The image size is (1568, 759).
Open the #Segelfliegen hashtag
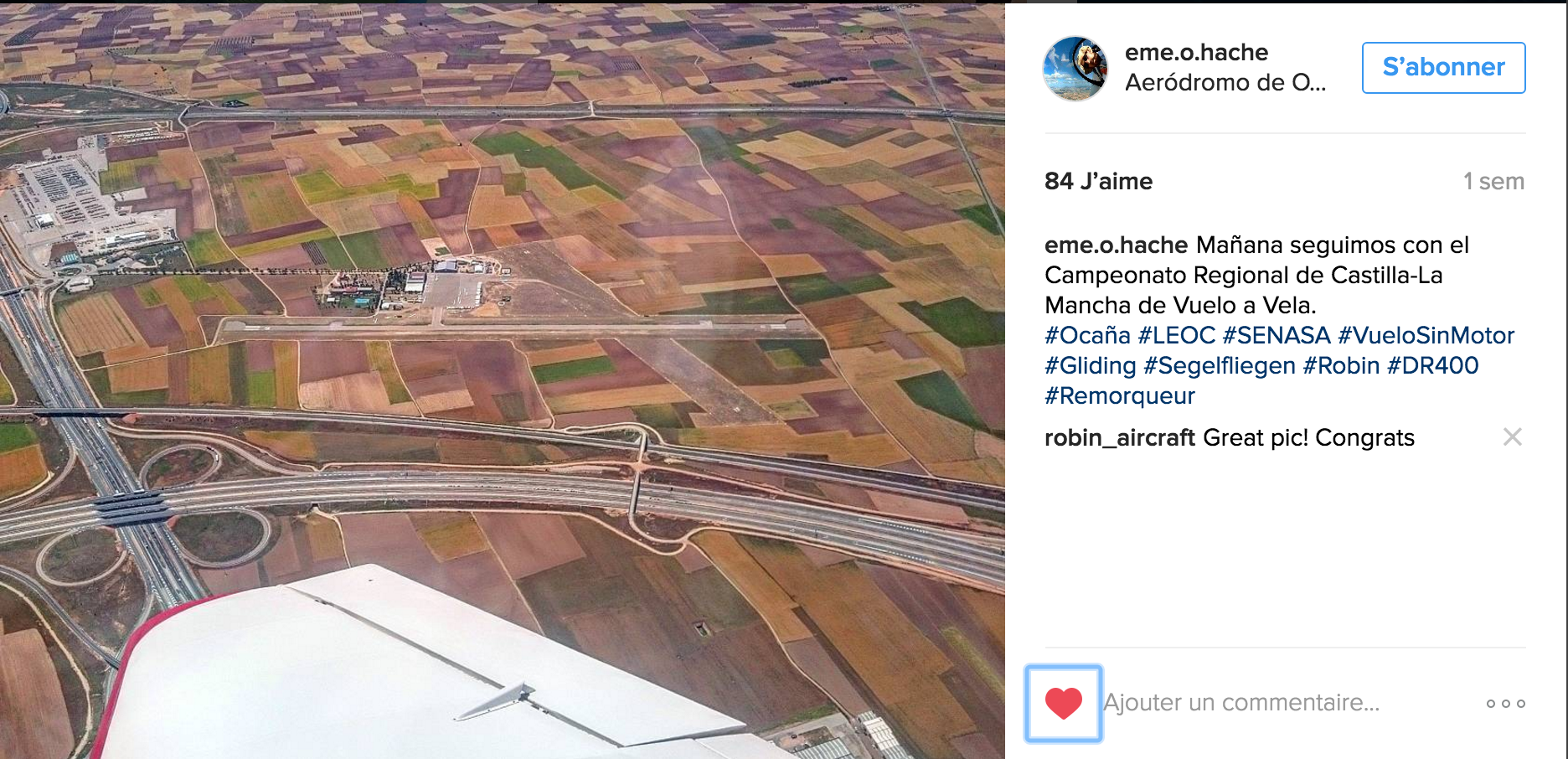[x=1220, y=365]
